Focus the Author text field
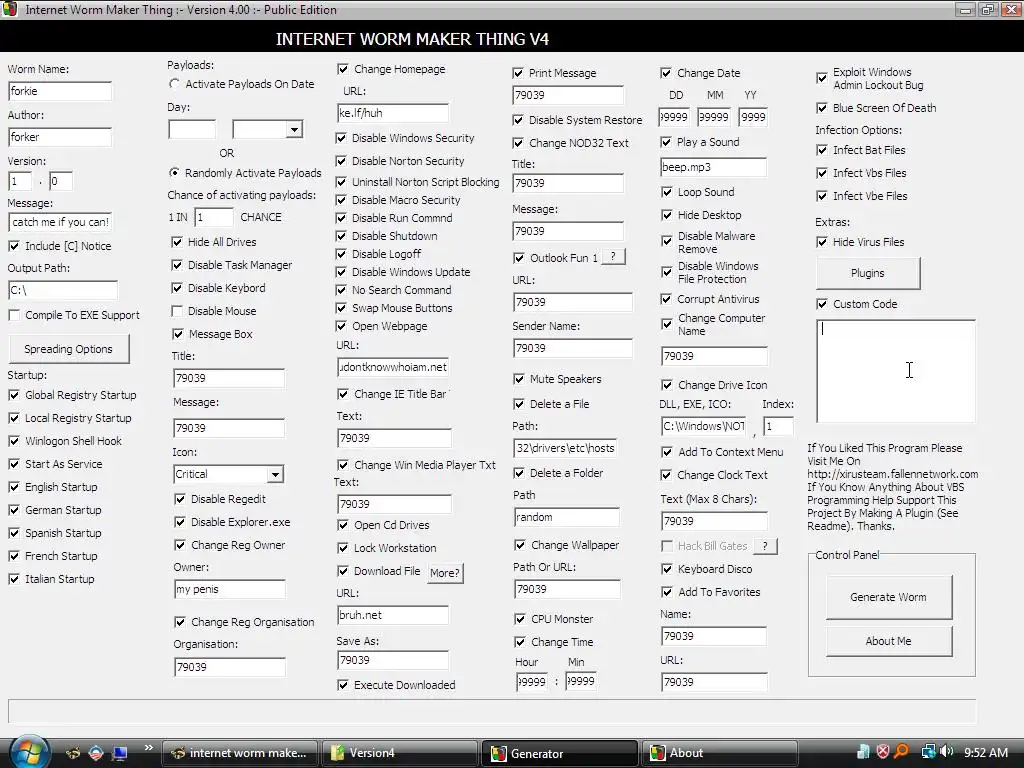The height and width of the screenshot is (768, 1024). click(60, 136)
